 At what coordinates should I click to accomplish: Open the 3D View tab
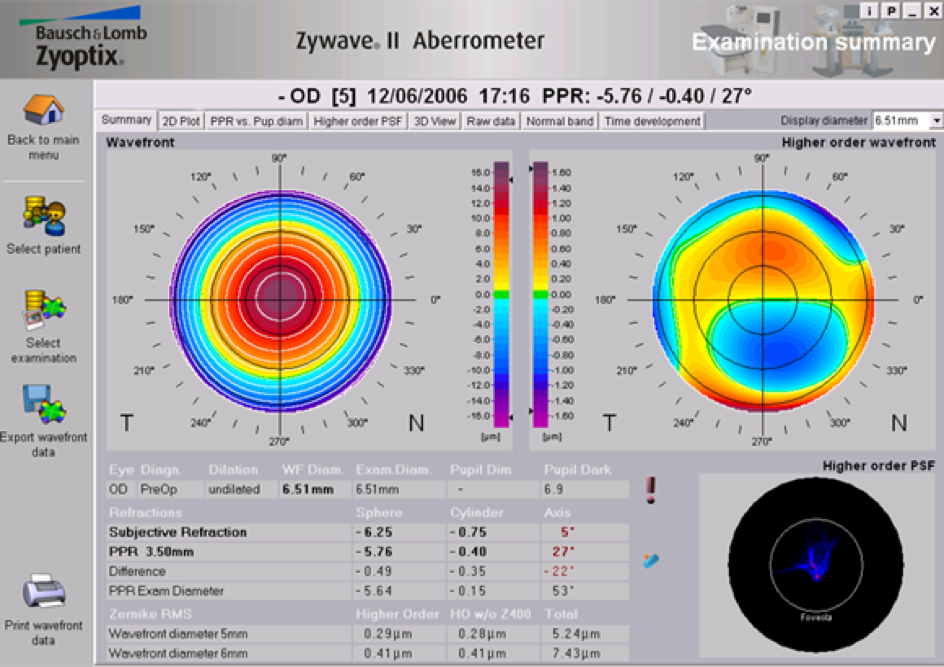[435, 121]
